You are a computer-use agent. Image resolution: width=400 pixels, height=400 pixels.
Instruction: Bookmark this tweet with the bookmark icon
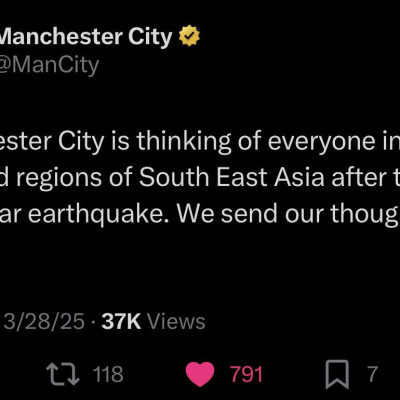(x=337, y=374)
